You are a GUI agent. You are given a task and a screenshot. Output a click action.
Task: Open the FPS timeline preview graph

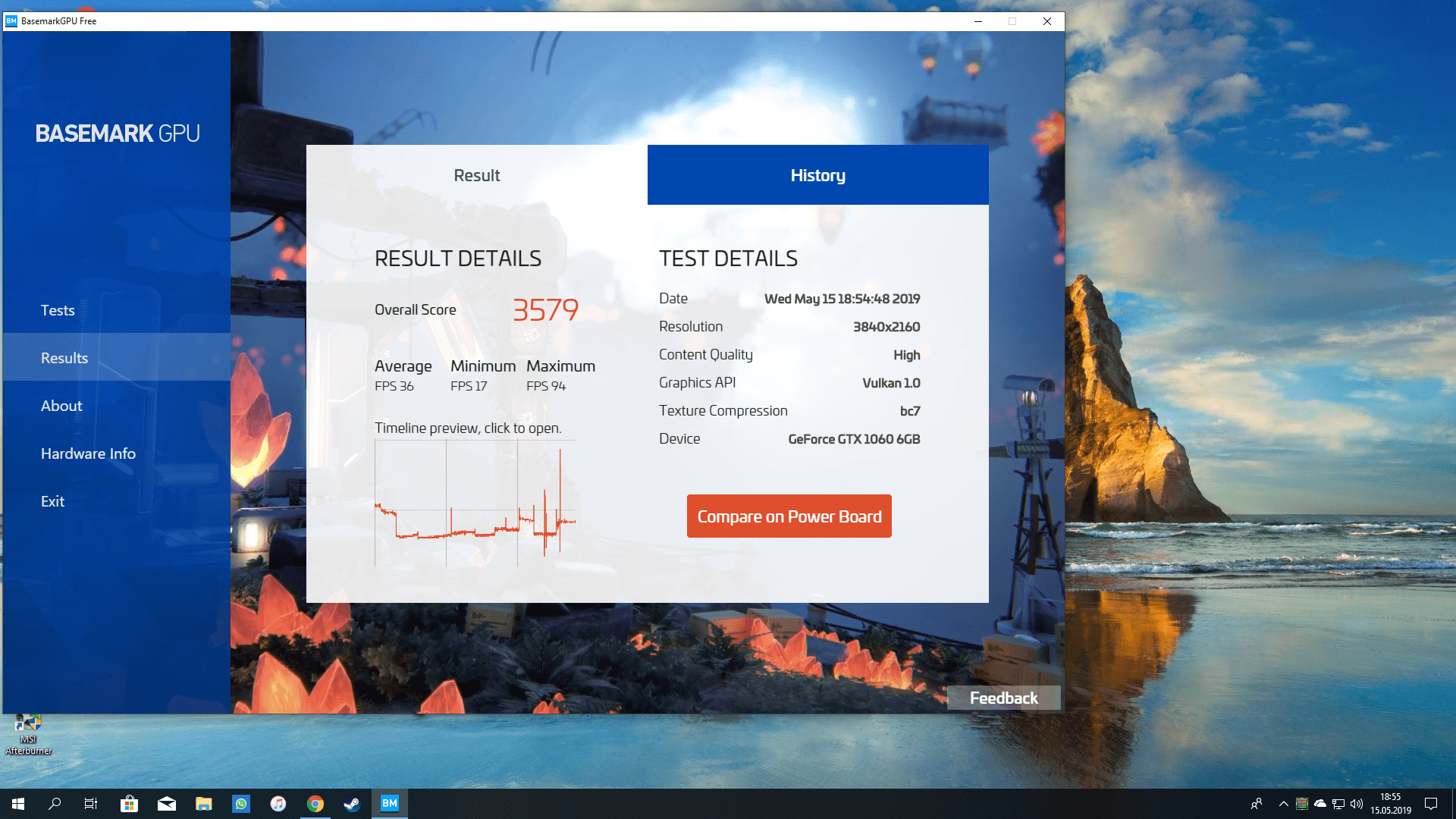pos(475,503)
